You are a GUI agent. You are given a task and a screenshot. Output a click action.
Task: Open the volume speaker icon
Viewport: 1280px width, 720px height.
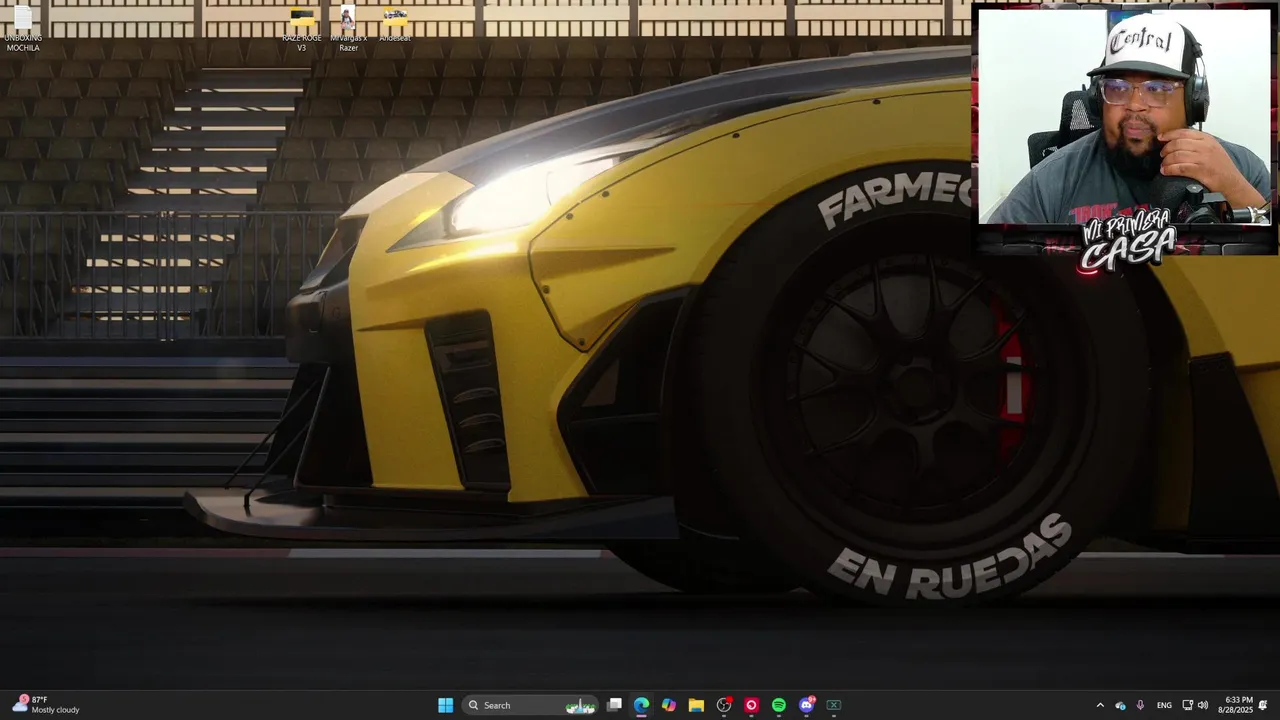coord(1203,705)
